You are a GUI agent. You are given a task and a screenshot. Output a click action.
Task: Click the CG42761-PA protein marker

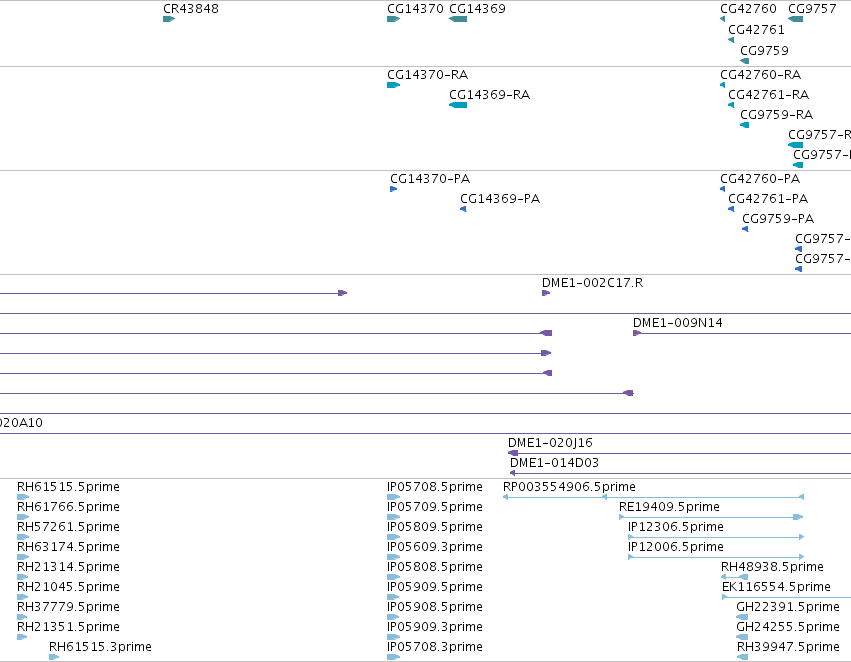pos(731,209)
